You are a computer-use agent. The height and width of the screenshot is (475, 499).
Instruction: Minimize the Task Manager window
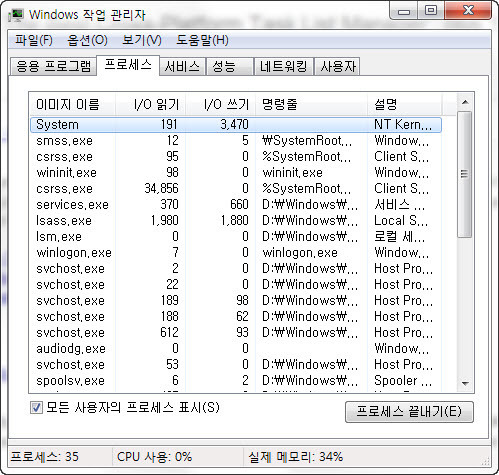404,11
